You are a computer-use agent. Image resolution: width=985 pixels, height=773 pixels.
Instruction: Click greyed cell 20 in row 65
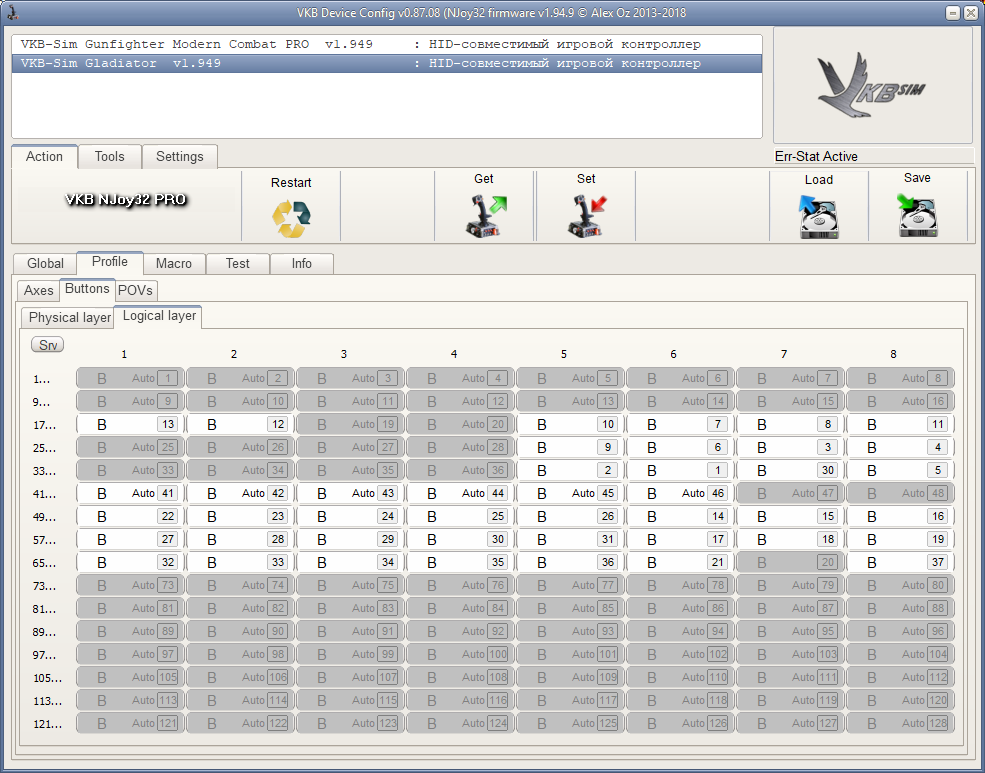click(790, 563)
